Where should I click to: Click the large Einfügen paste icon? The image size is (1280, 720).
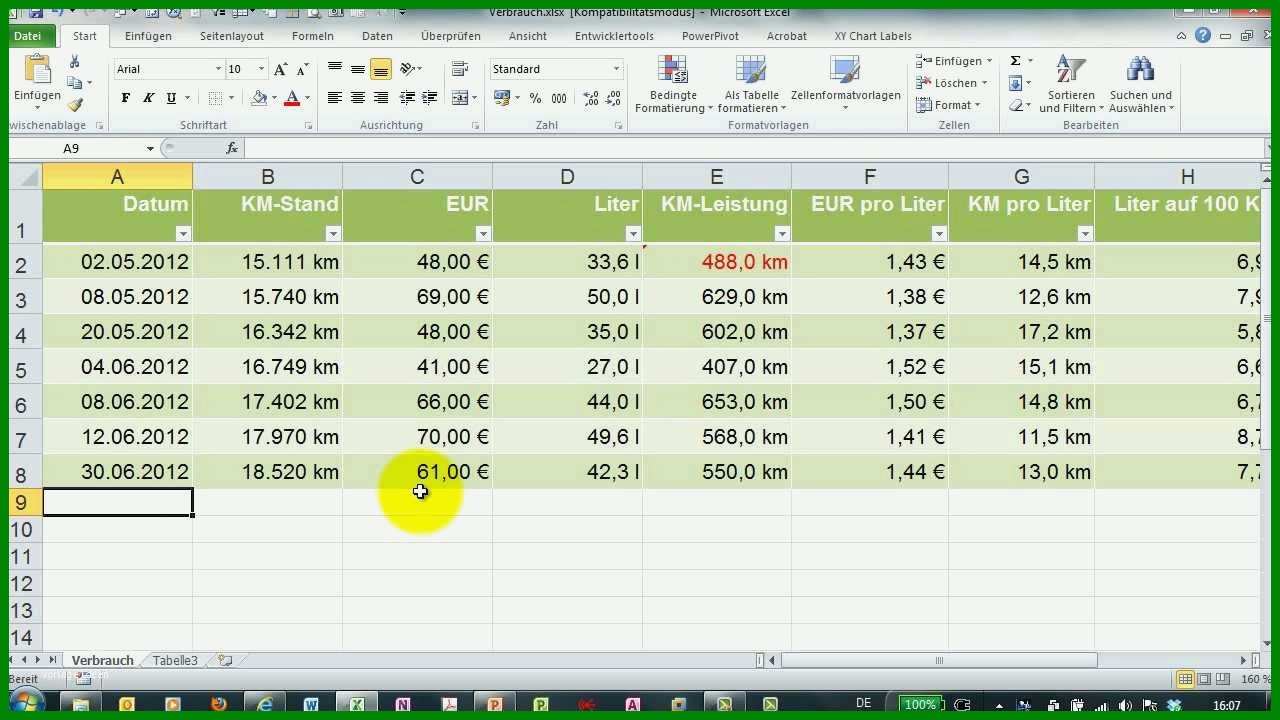pos(37,71)
